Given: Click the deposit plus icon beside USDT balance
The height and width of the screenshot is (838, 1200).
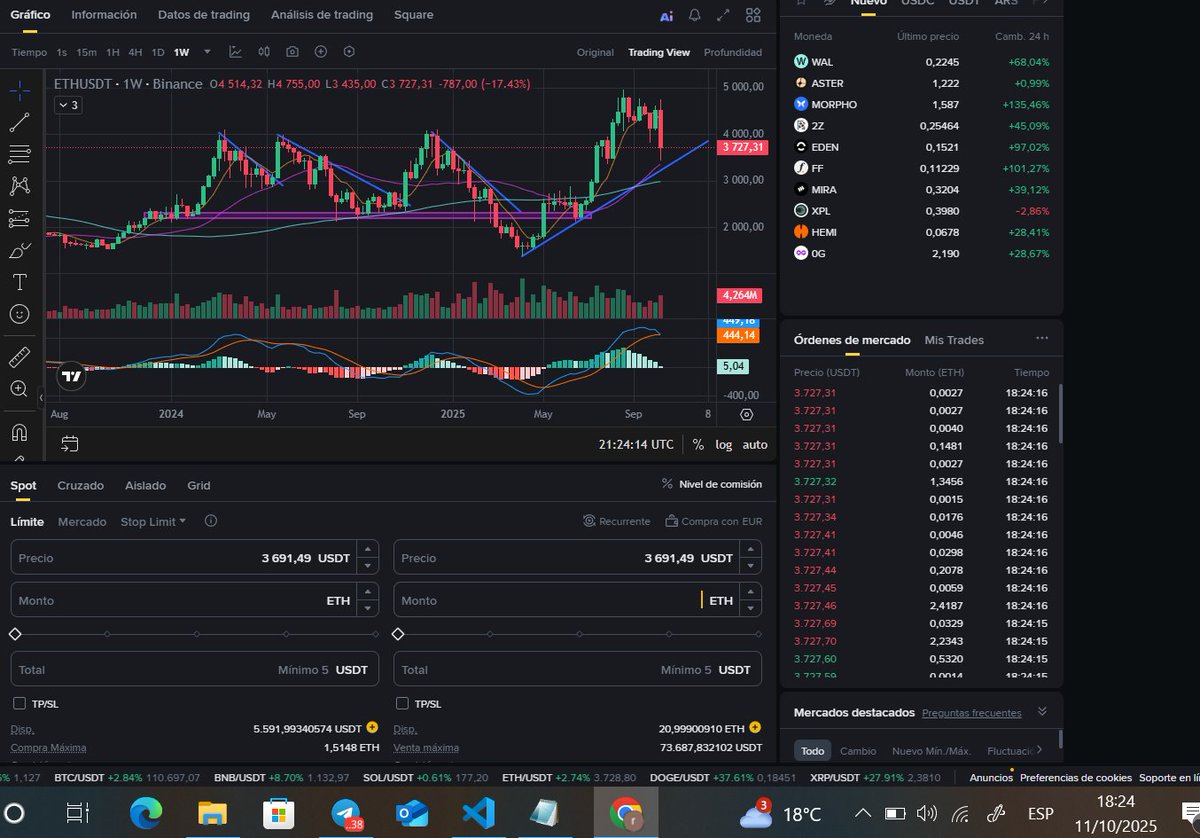Looking at the screenshot, I should [372, 728].
